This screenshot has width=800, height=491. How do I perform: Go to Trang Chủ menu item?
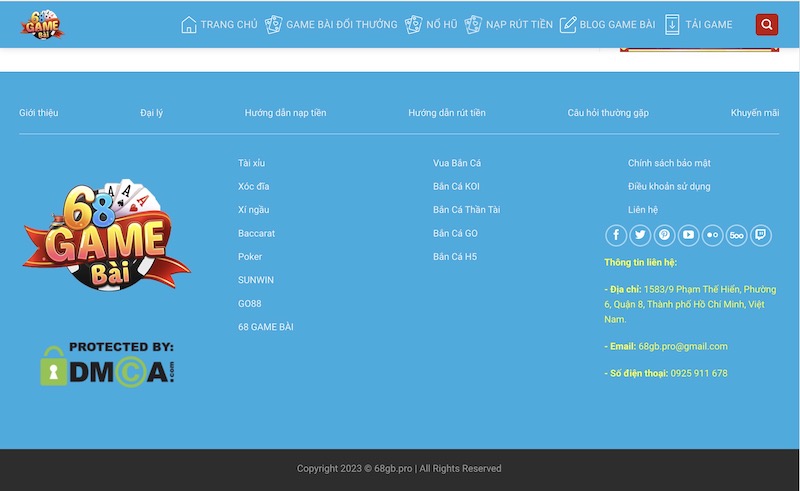pos(229,24)
